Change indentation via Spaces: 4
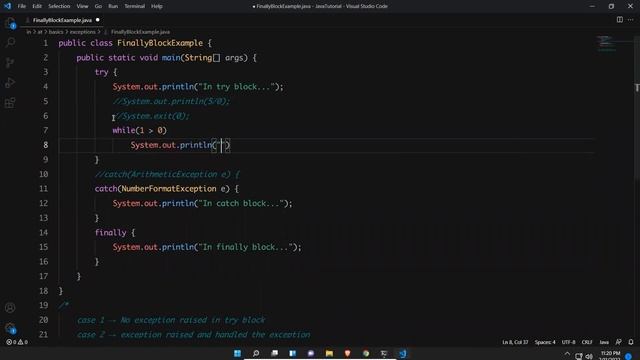The height and width of the screenshot is (360, 640). pyautogui.click(x=545, y=342)
